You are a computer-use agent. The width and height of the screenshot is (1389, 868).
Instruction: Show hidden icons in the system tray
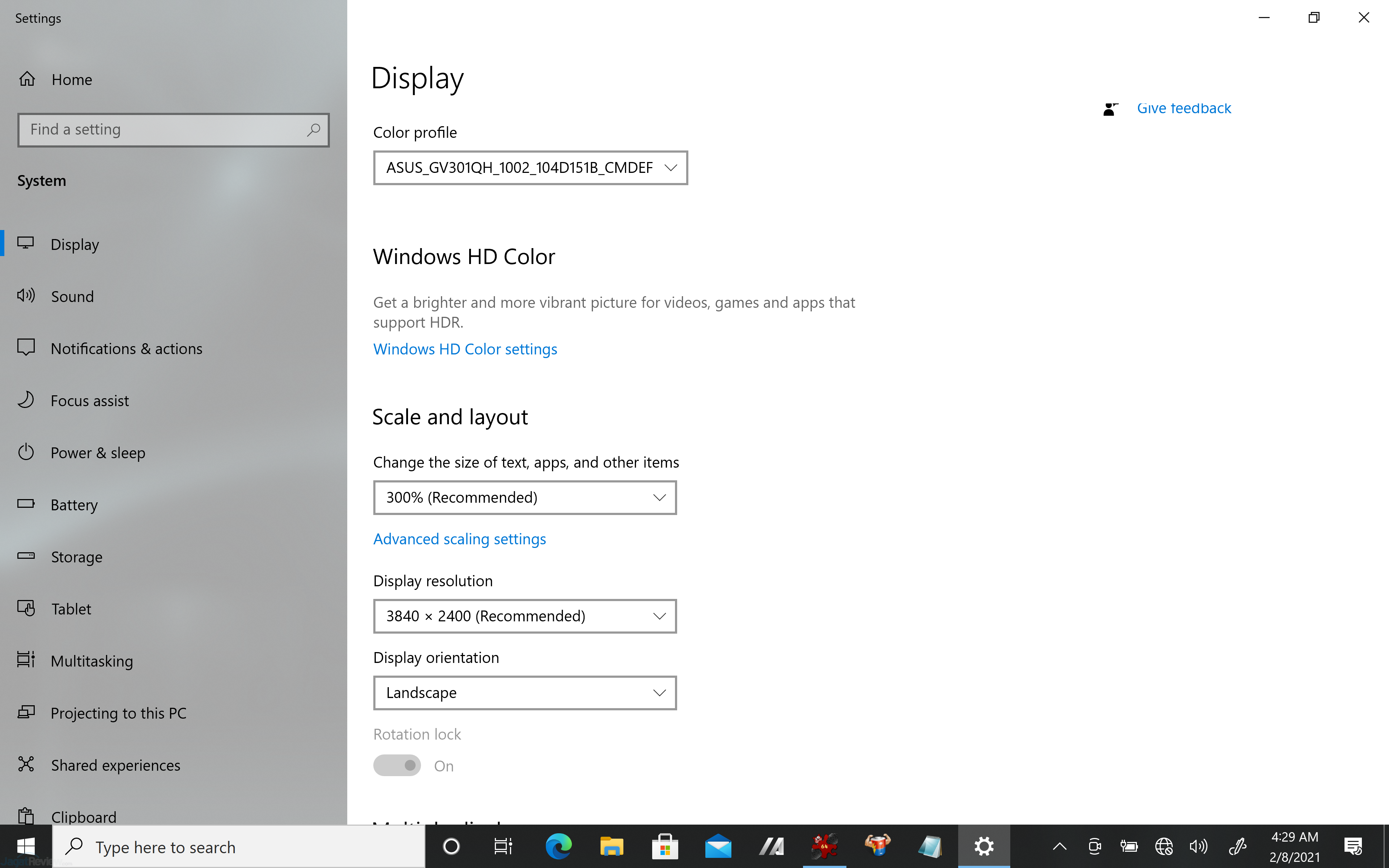click(x=1059, y=846)
